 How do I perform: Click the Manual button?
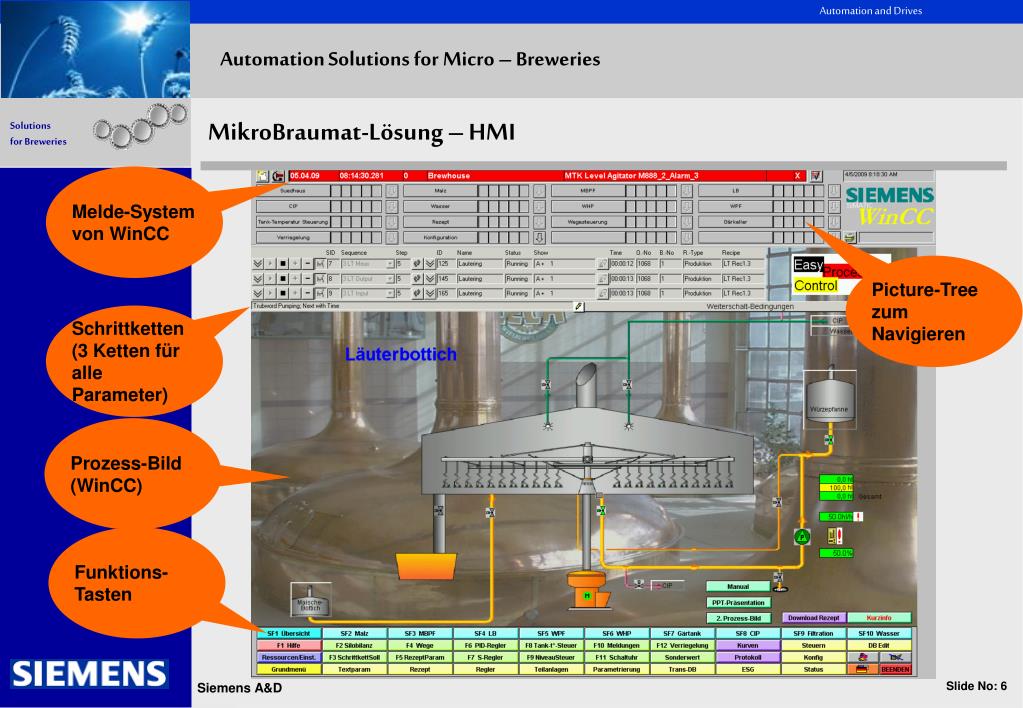[x=739, y=587]
